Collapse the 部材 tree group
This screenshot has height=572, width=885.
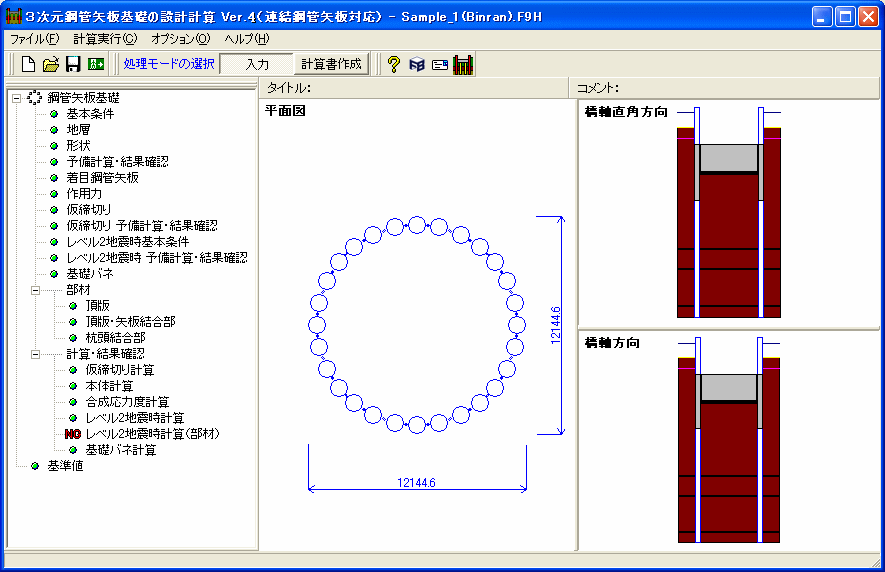point(36,290)
